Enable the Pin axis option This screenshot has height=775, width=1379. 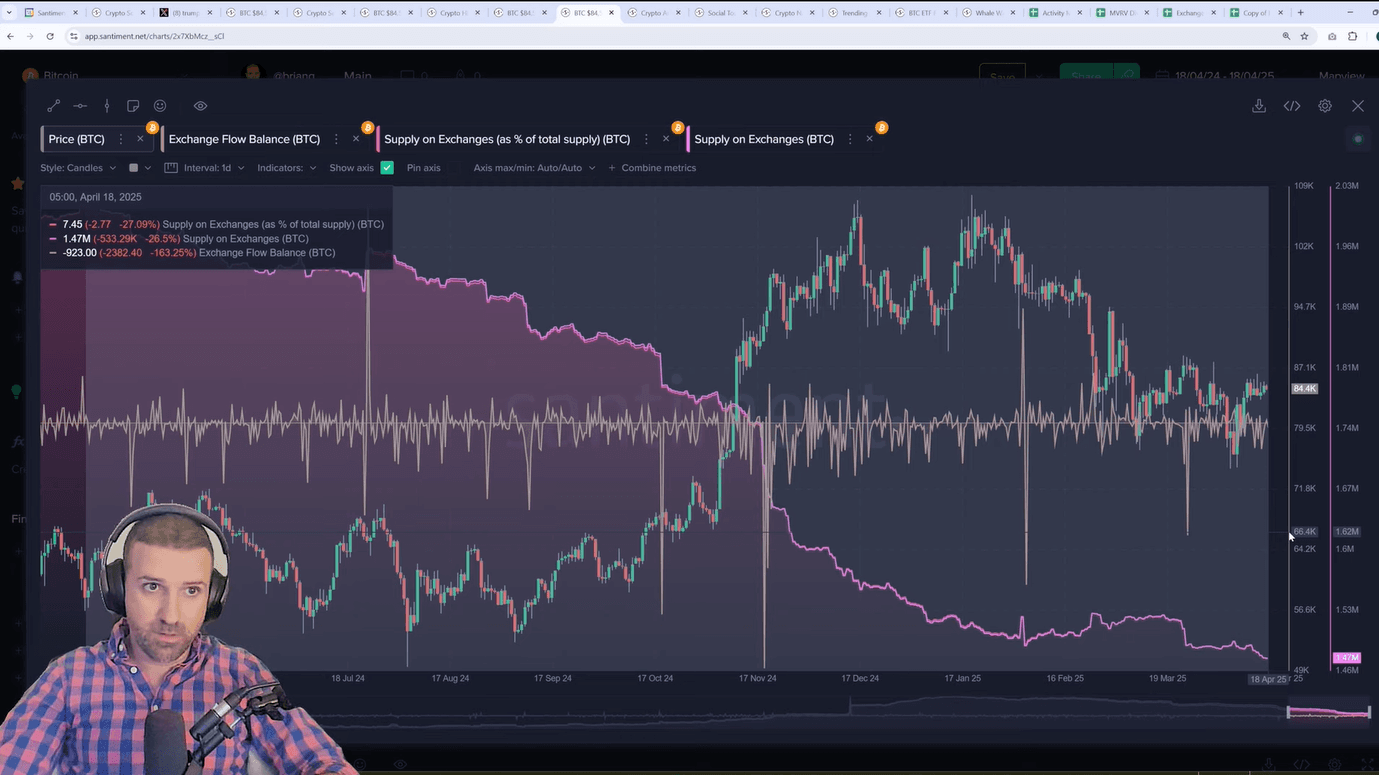[x=423, y=168]
